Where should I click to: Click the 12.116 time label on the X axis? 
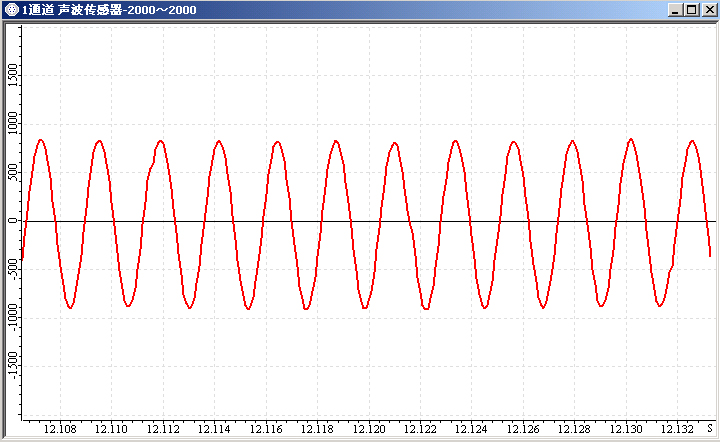pyautogui.click(x=266, y=429)
